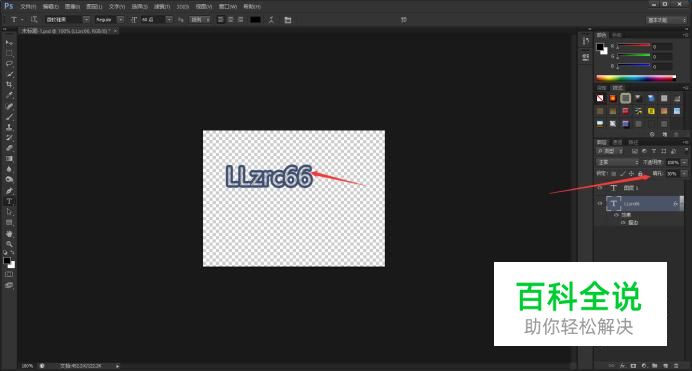
Task: Switch to the Channels (通道) tab
Action: (x=617, y=142)
